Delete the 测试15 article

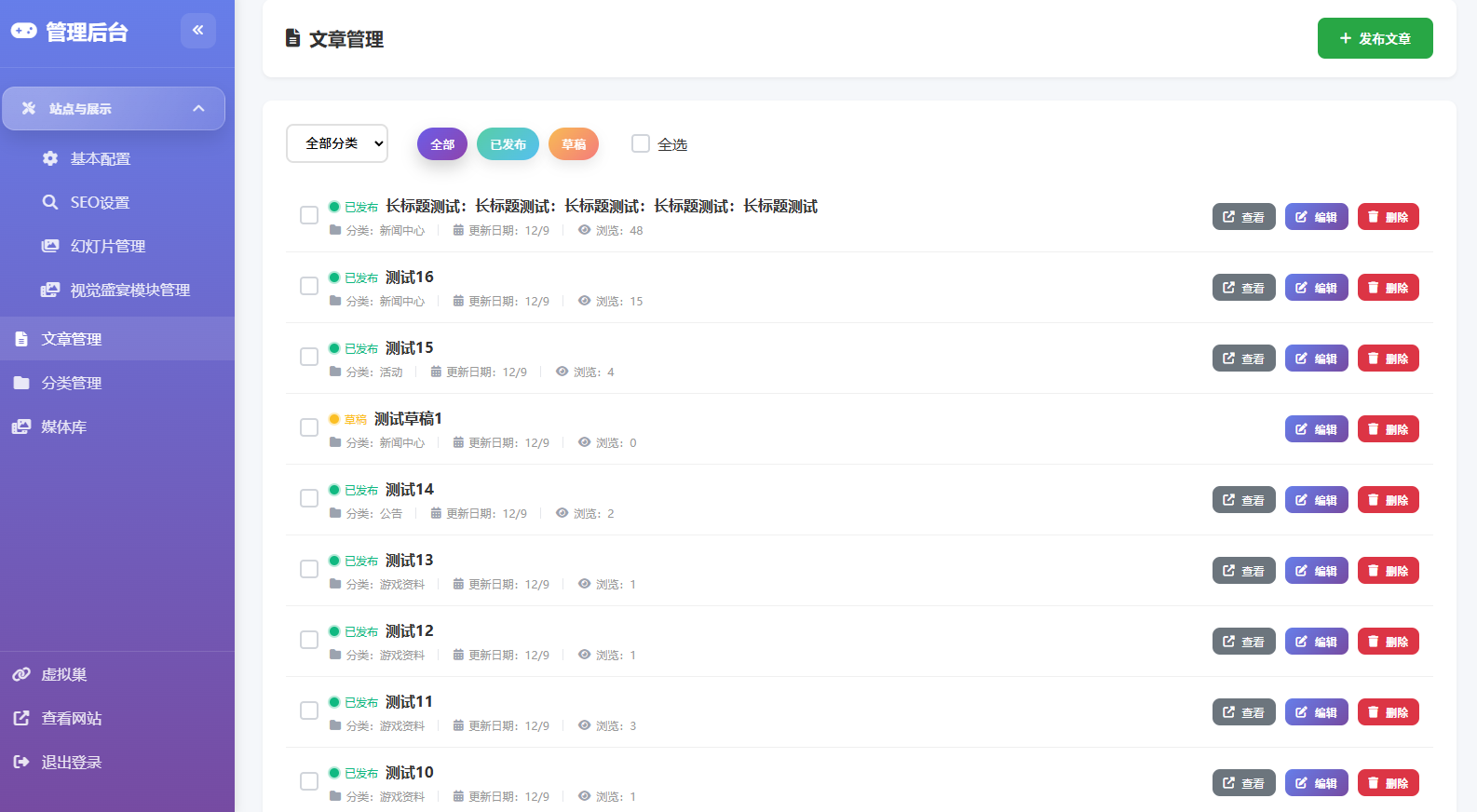point(1389,359)
